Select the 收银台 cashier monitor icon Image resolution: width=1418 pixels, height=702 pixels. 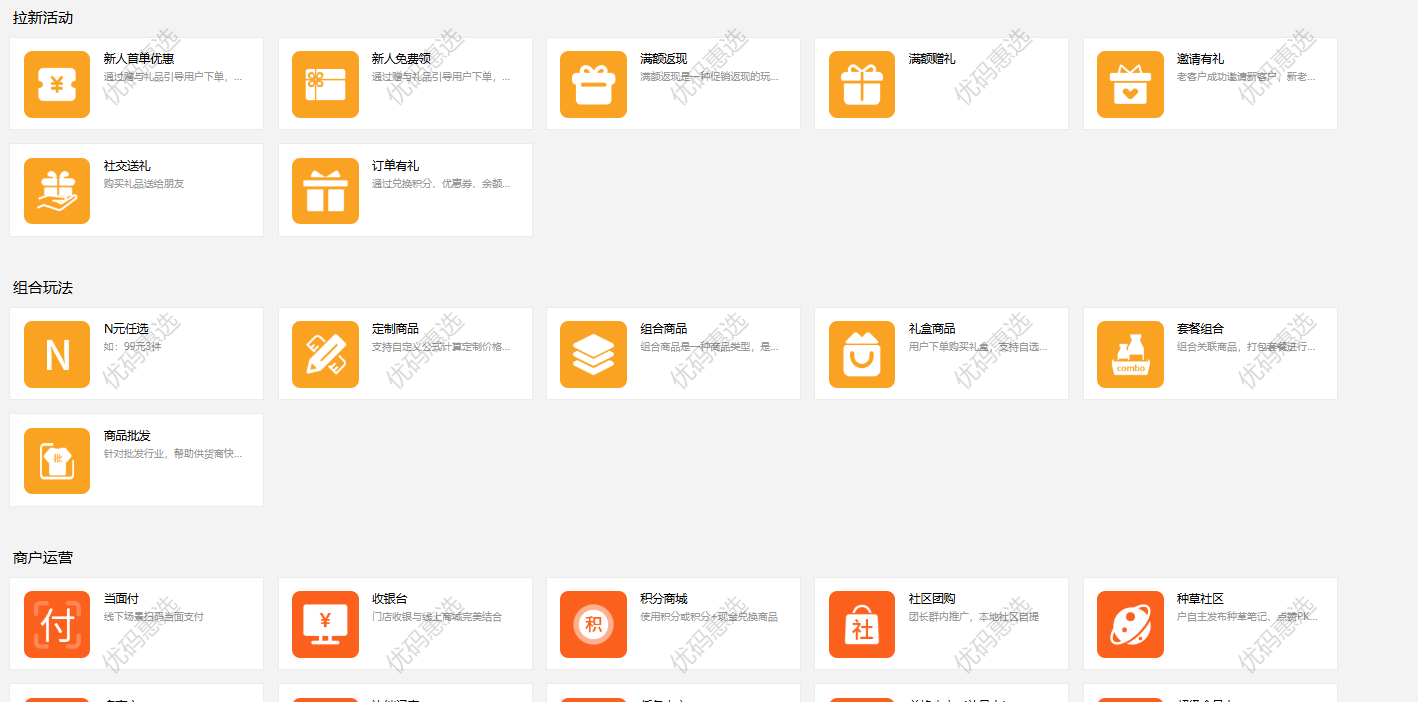325,624
